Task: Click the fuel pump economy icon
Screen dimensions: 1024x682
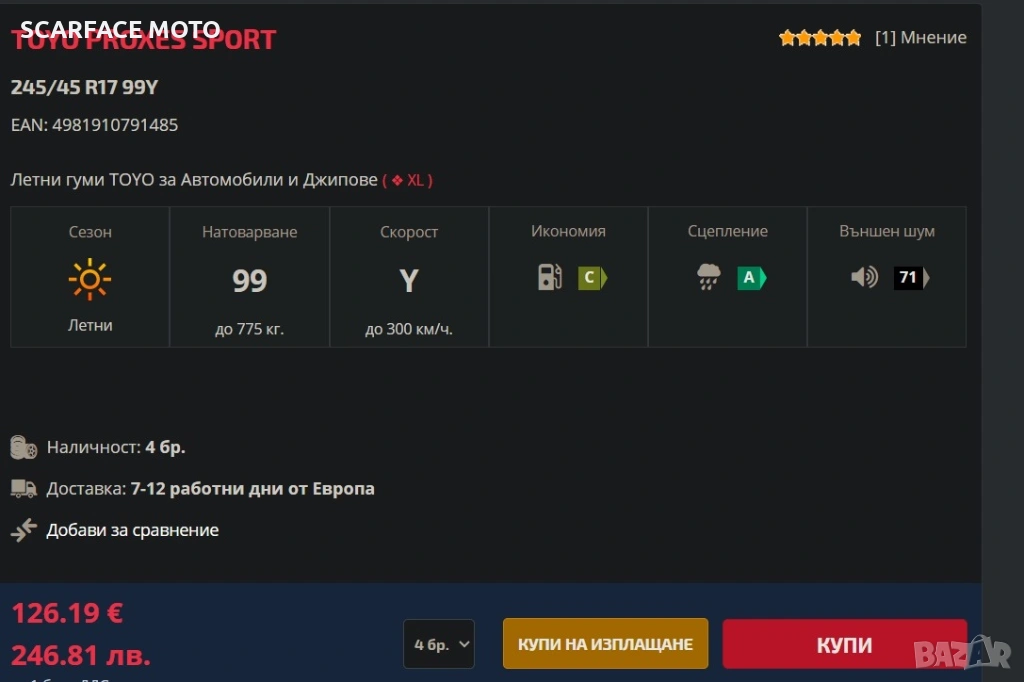Action: pyautogui.click(x=550, y=277)
